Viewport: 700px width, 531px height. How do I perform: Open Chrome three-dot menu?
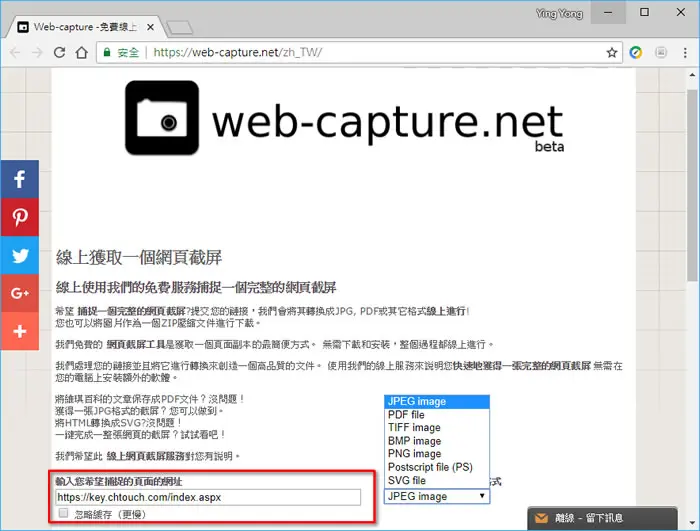pos(685,53)
